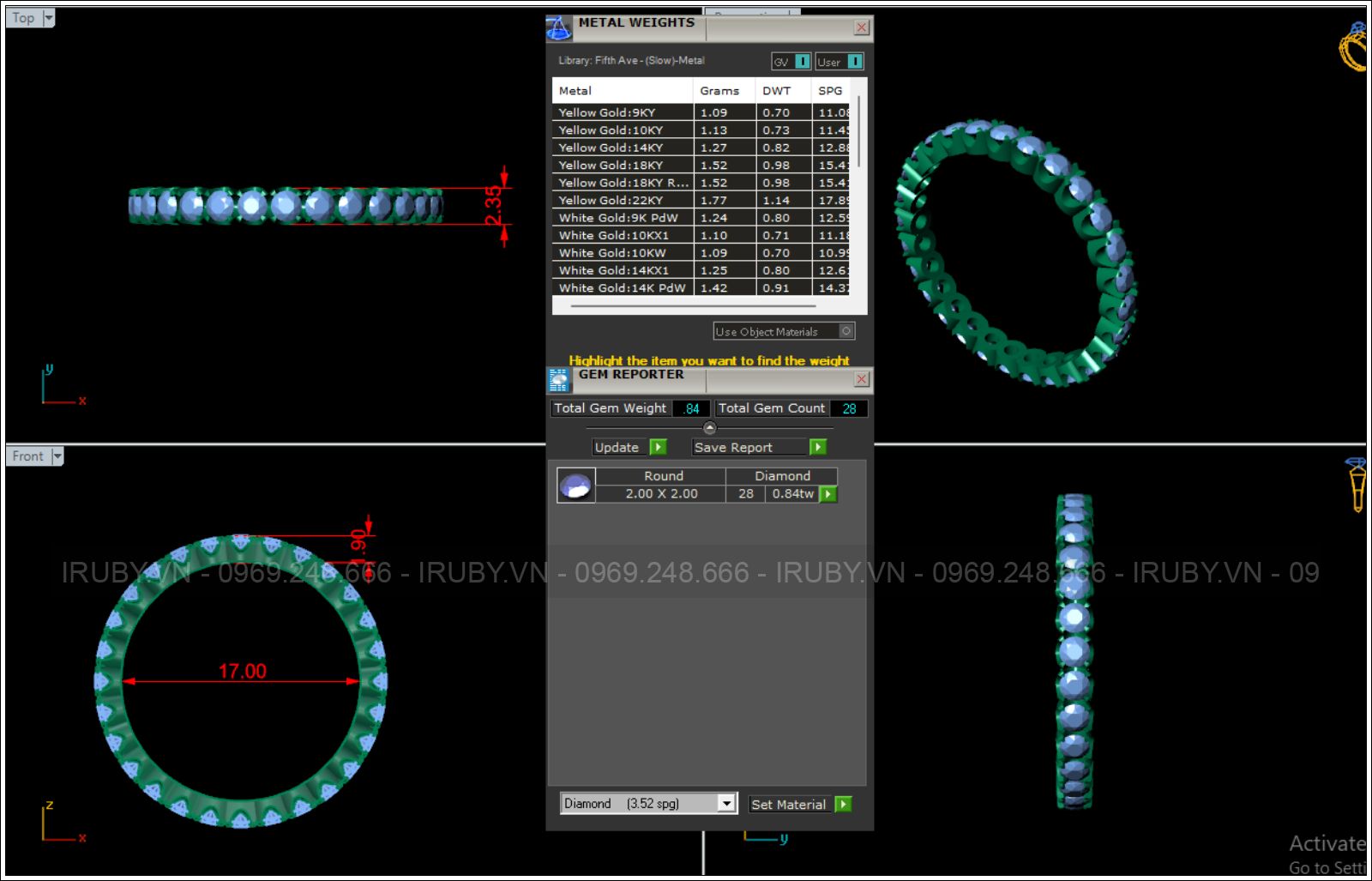The image size is (1372, 881).
Task: Open the Top viewport dropdown menu
Action: coord(48,18)
